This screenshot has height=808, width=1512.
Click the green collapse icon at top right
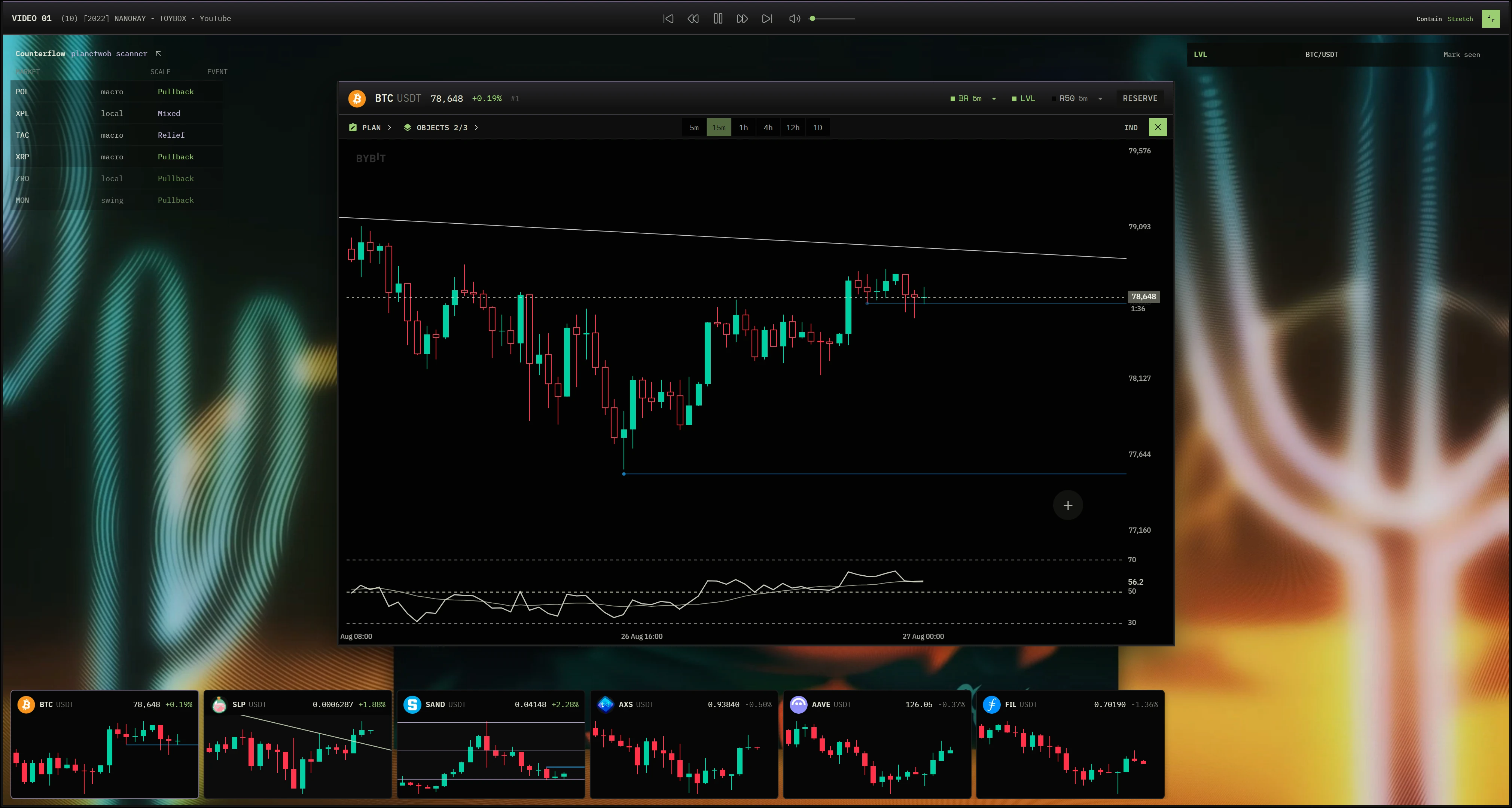click(x=1491, y=19)
